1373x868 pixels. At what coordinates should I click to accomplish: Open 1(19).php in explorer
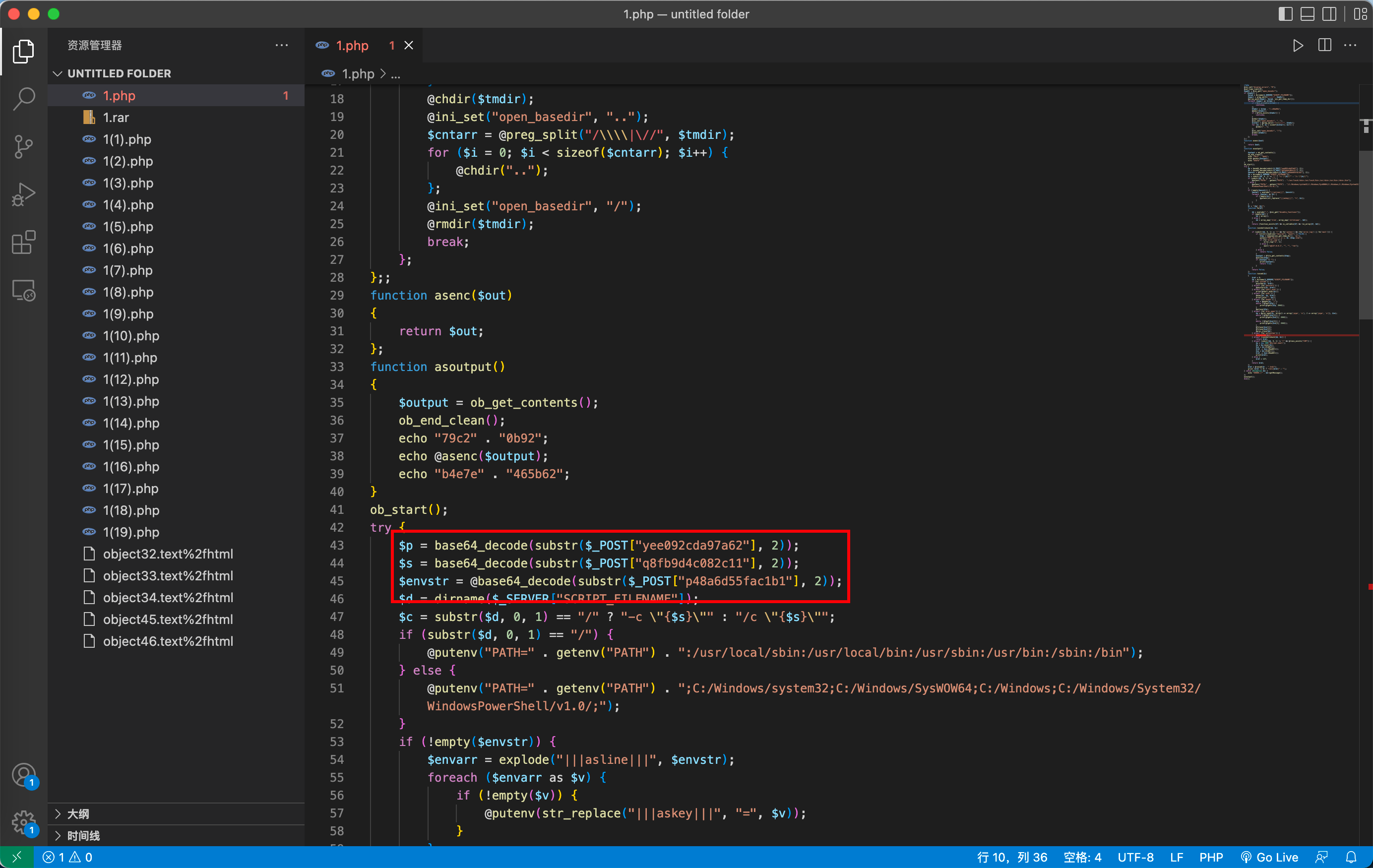point(176,532)
